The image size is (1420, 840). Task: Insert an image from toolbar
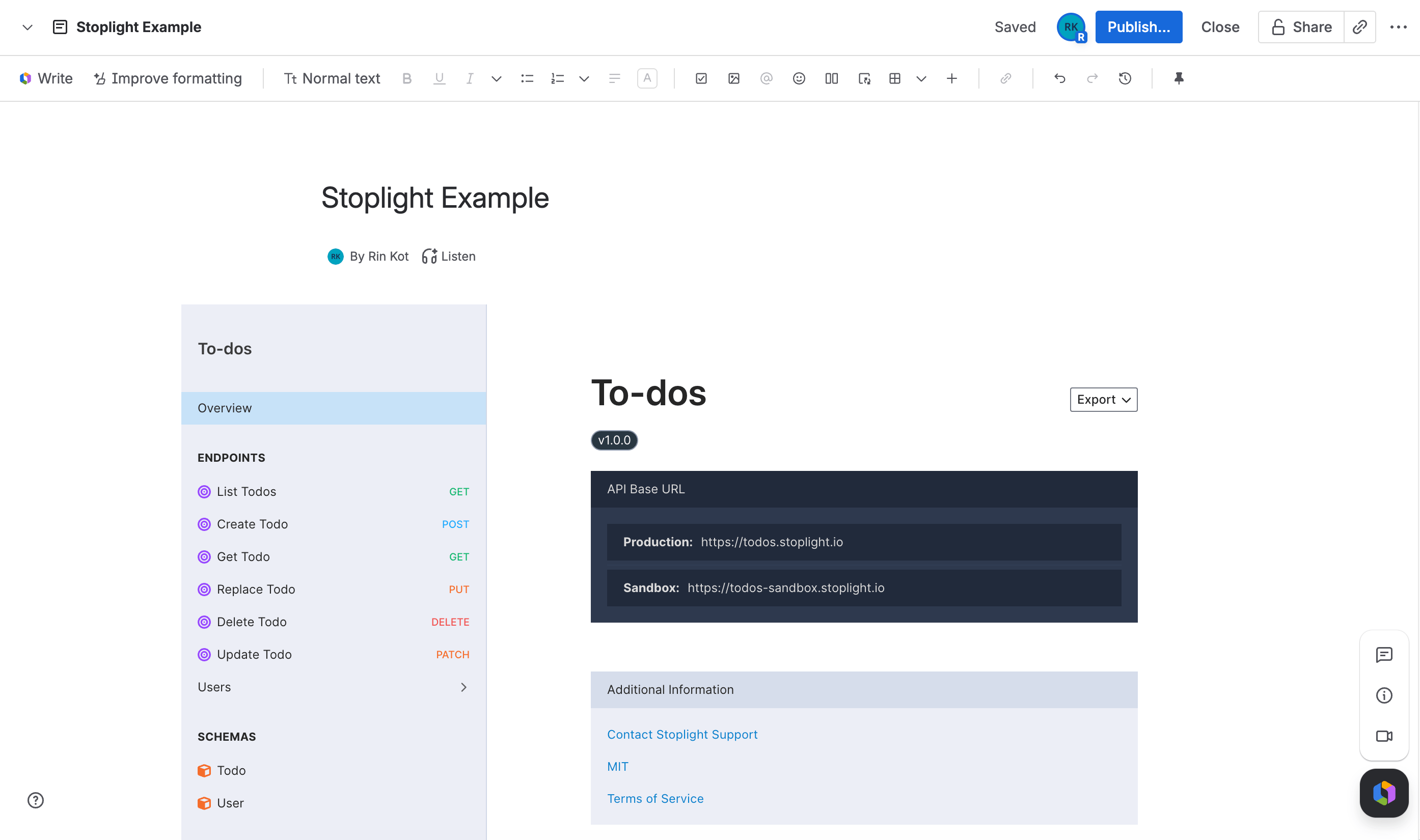733,78
